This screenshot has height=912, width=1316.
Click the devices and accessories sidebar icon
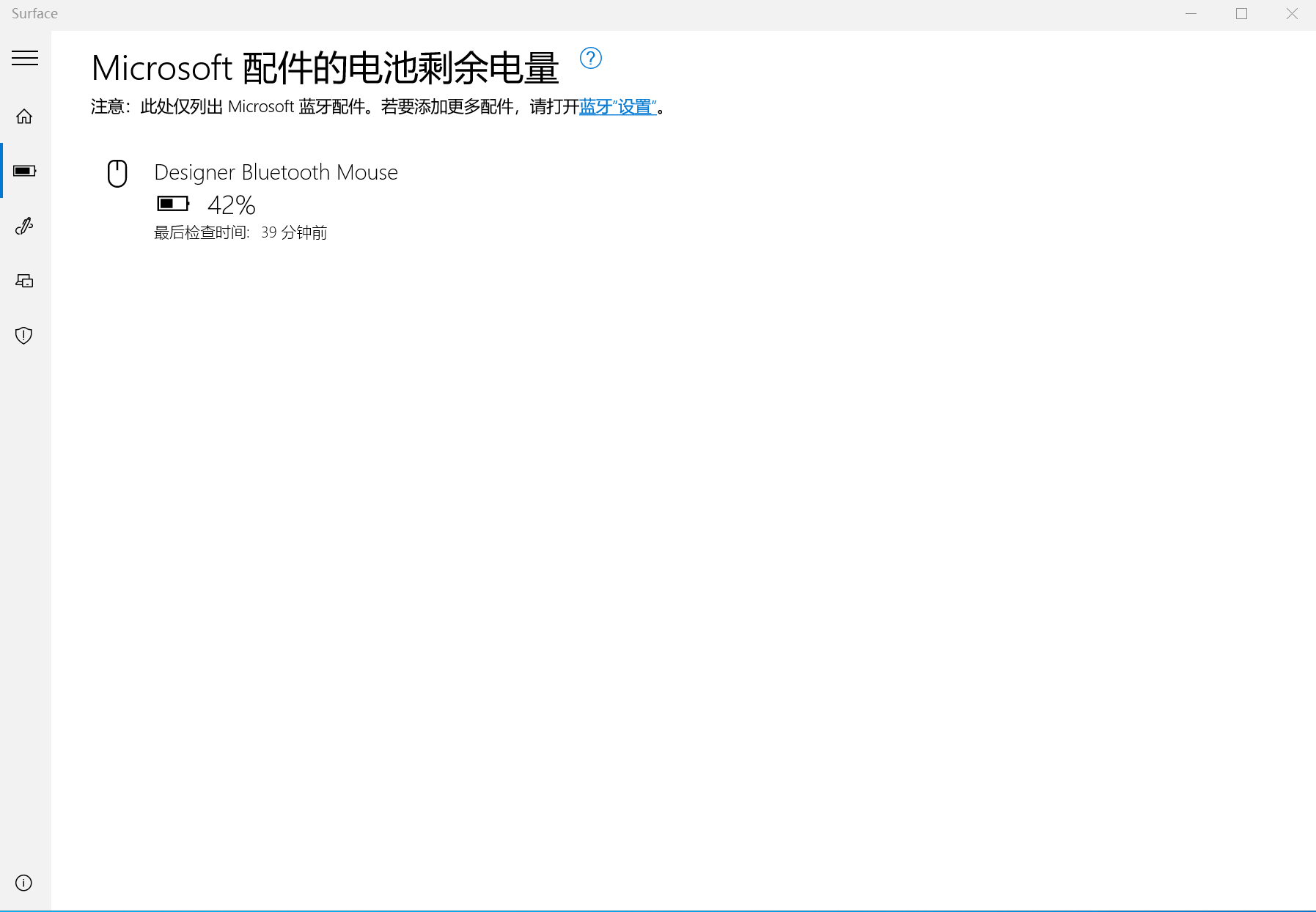coord(24,280)
